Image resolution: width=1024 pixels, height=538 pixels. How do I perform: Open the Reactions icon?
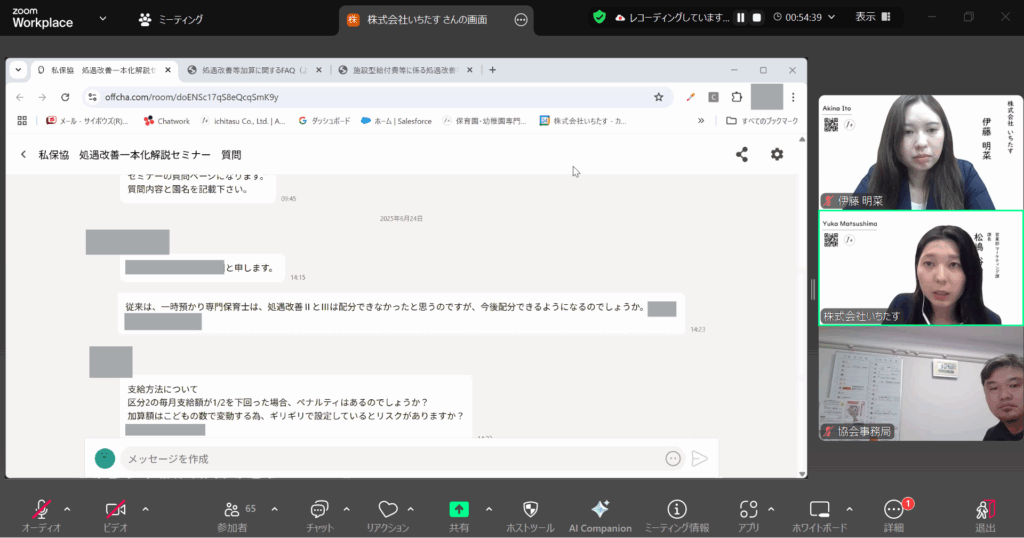pyautogui.click(x=388, y=510)
